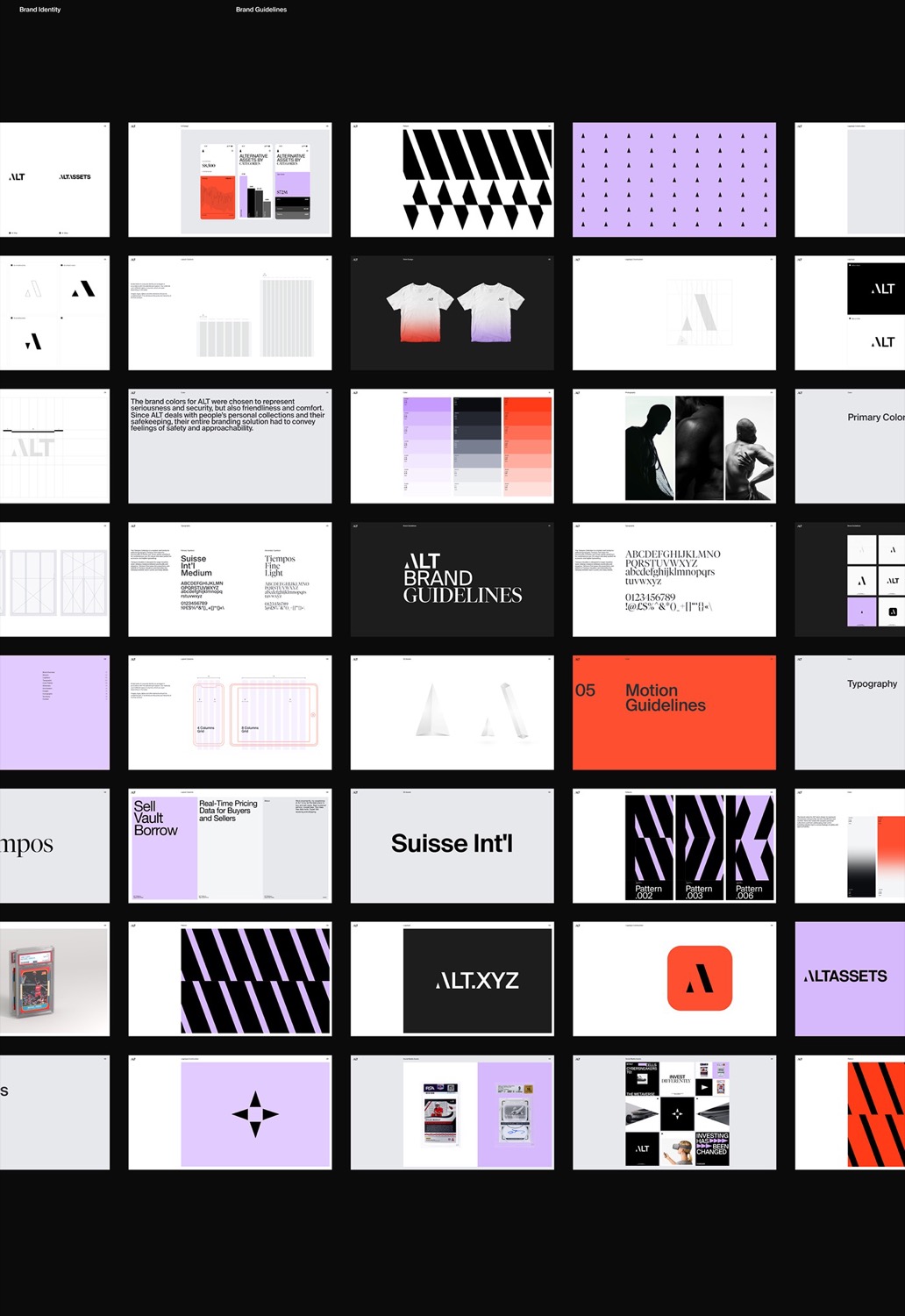905x1316 pixels.
Task: Select the purple triangle pattern slide
Action: click(673, 180)
